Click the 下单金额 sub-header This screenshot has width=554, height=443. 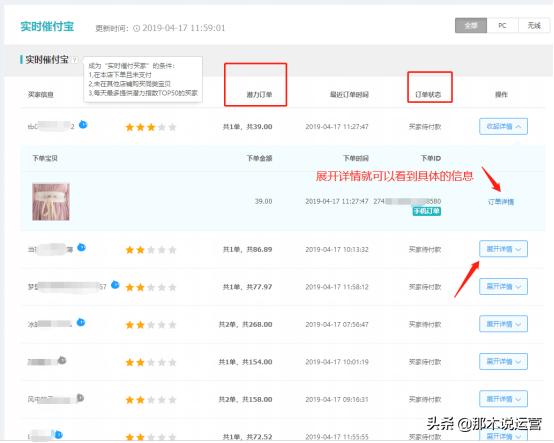(x=259, y=158)
